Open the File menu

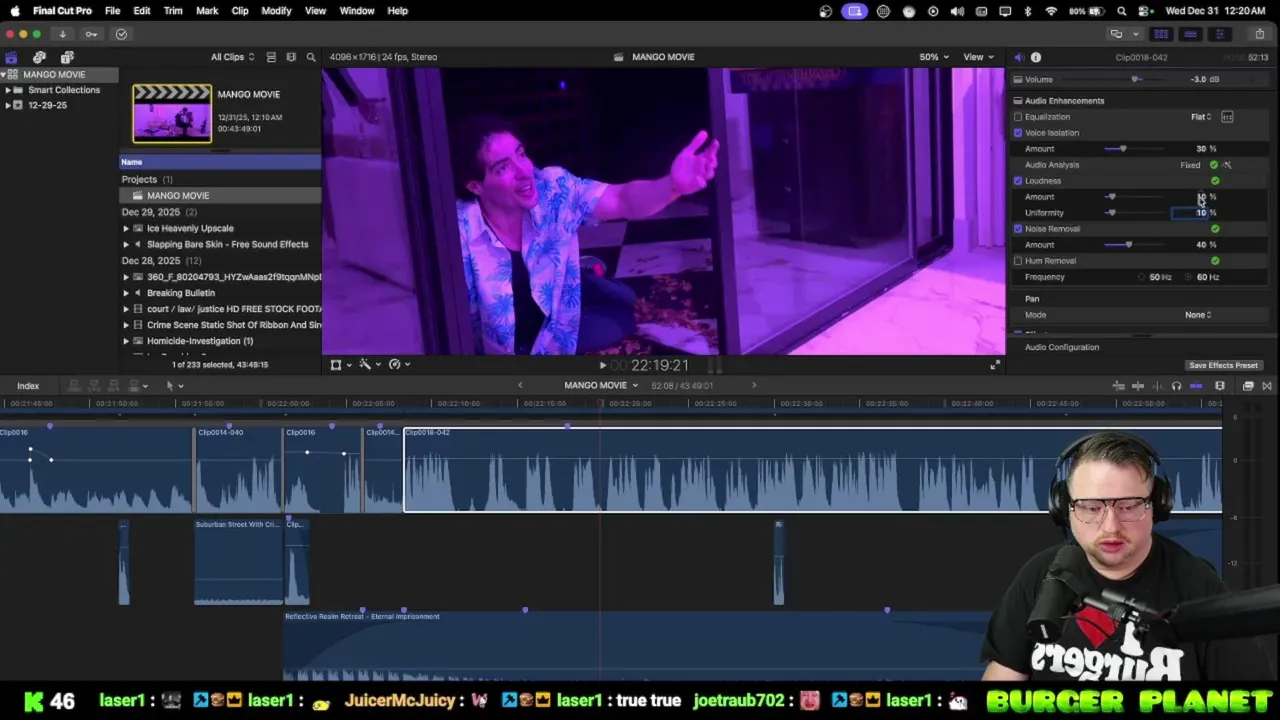(x=112, y=11)
